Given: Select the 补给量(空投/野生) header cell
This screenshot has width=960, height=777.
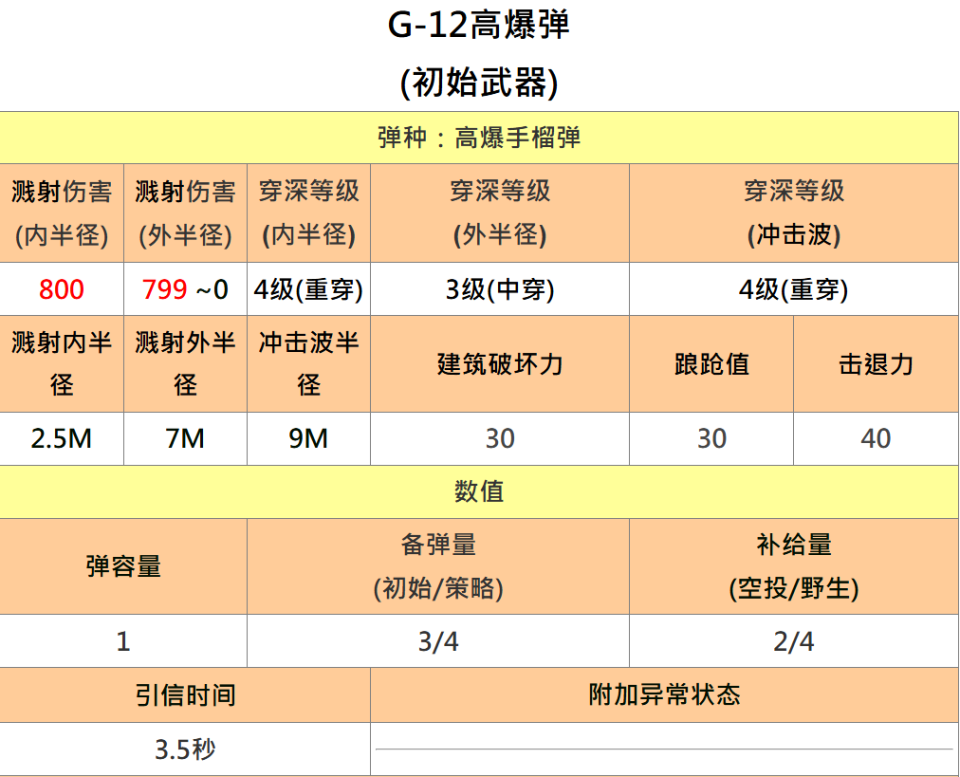Looking at the screenshot, I should (793, 566).
